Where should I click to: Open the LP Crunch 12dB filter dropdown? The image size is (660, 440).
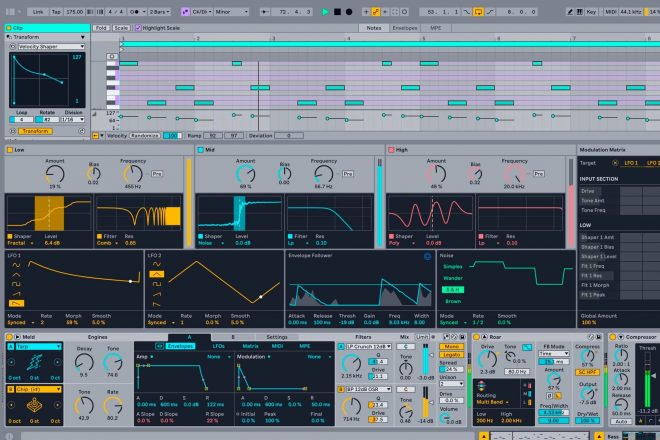click(369, 347)
